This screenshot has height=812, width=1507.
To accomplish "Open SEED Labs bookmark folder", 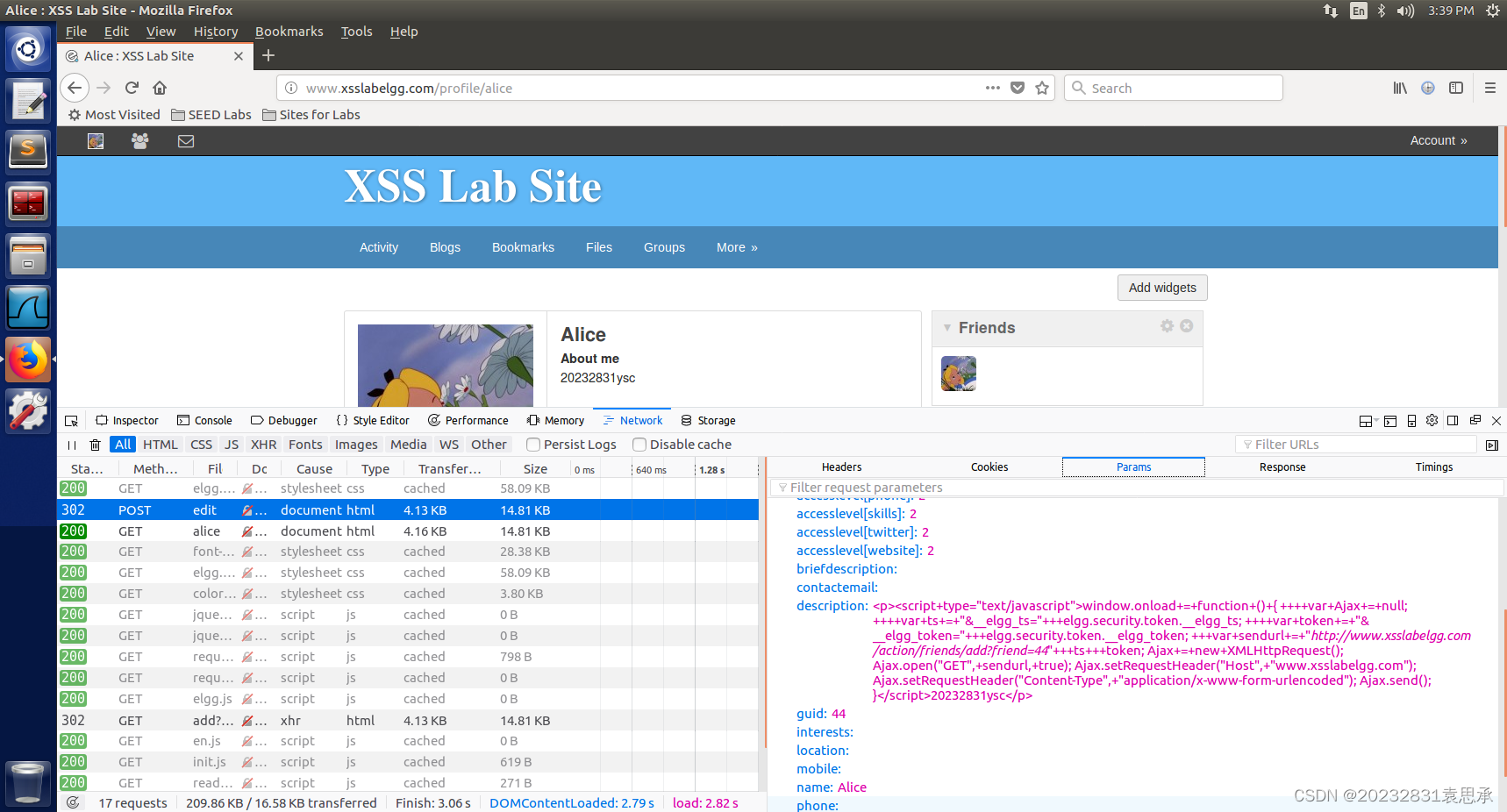I will (x=211, y=115).
